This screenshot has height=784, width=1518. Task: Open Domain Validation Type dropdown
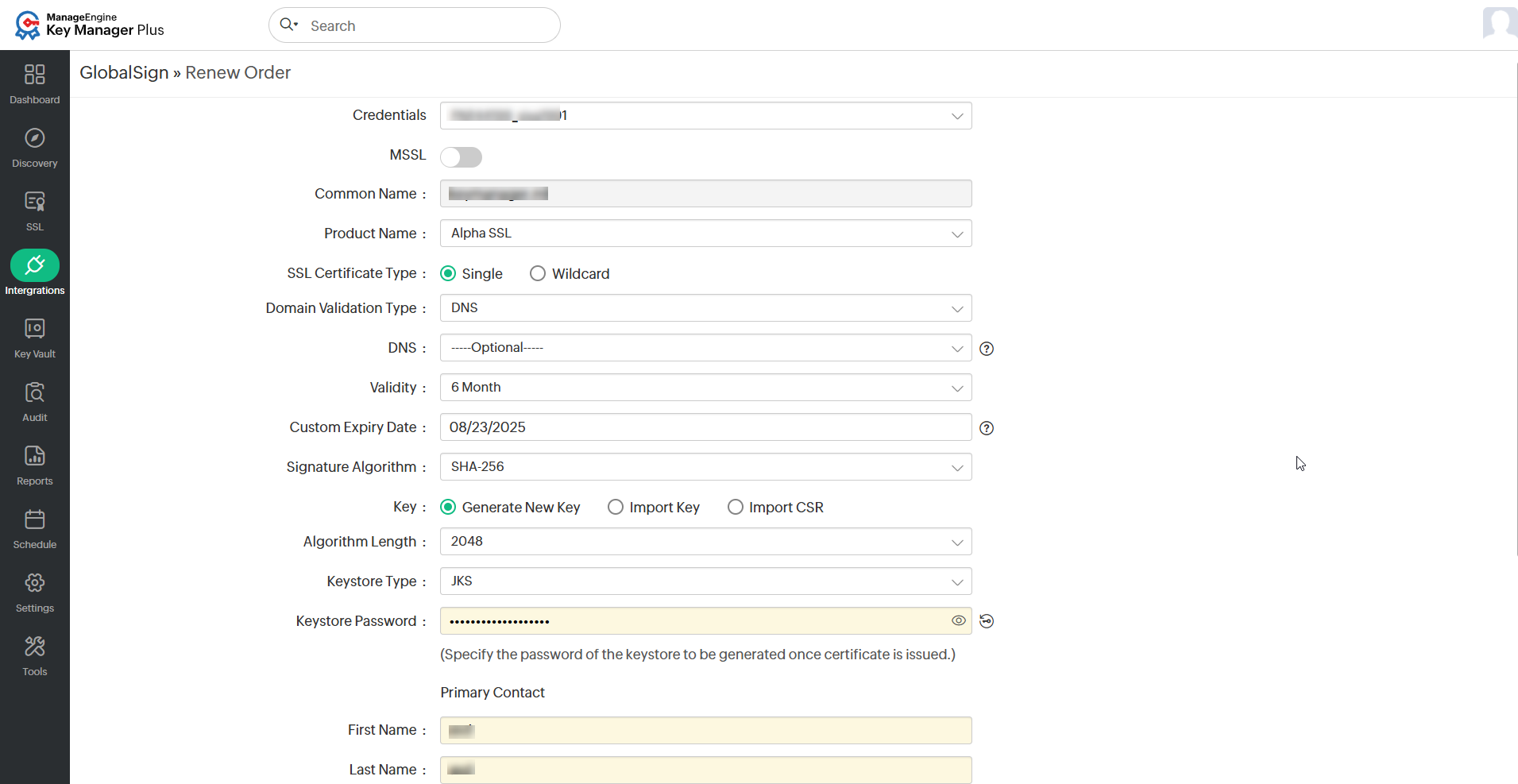coord(706,308)
